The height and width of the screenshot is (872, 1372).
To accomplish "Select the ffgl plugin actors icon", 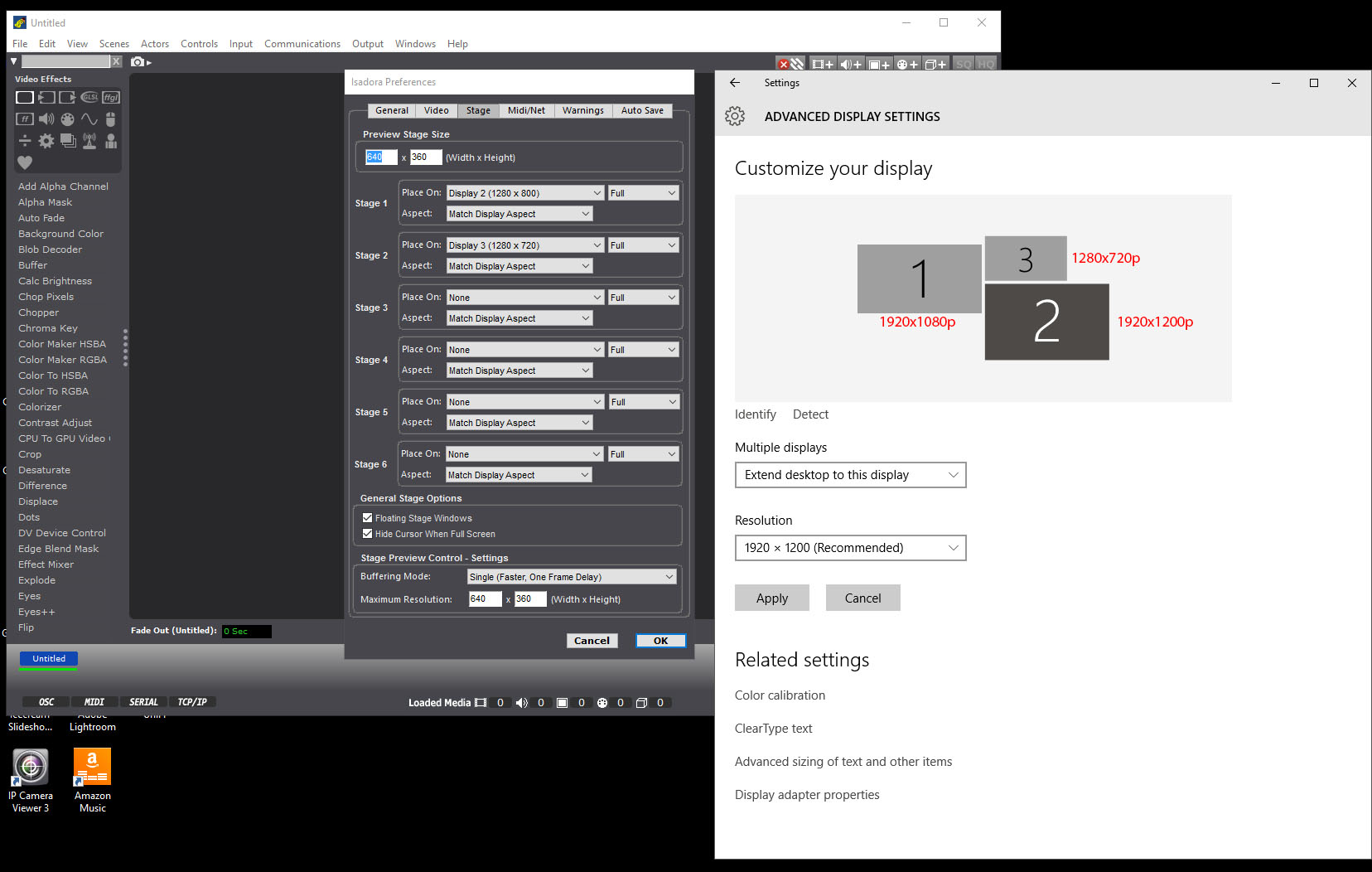I will coord(111,98).
